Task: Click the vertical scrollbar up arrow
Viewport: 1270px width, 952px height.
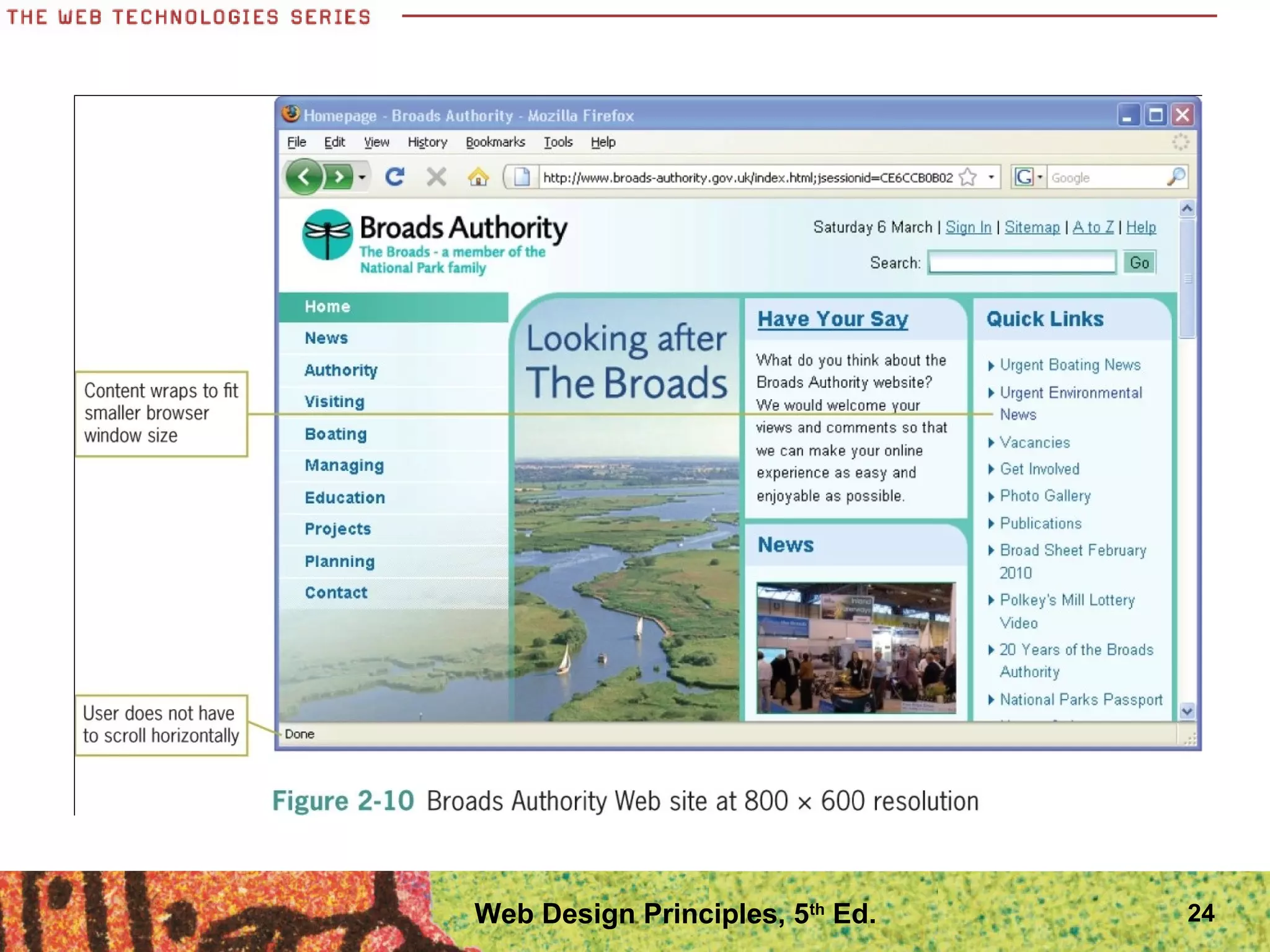Action: 1187,209
